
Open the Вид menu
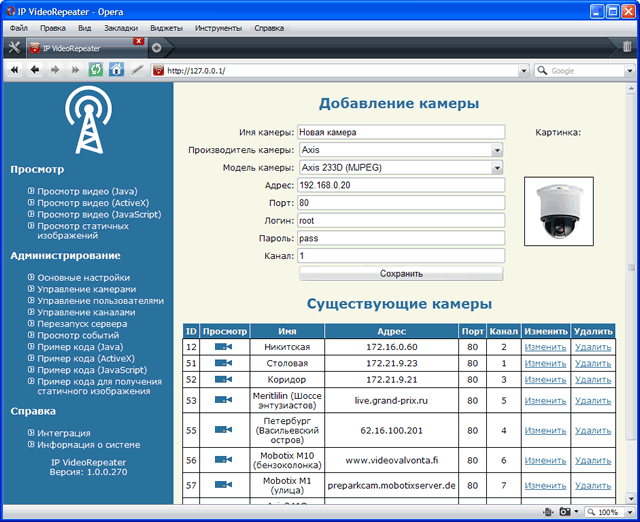84,28
